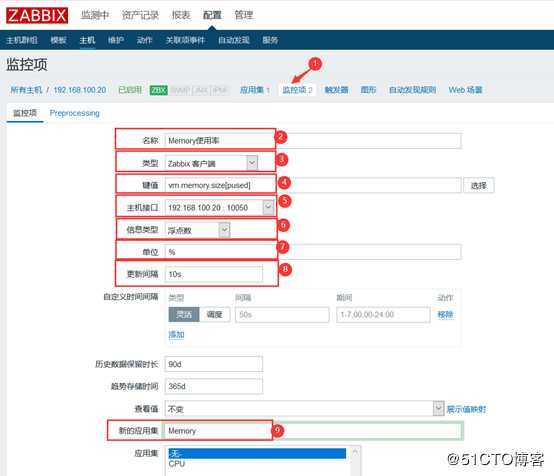Switch to the 监控项 form tab
The height and width of the screenshot is (476, 554).
25,113
